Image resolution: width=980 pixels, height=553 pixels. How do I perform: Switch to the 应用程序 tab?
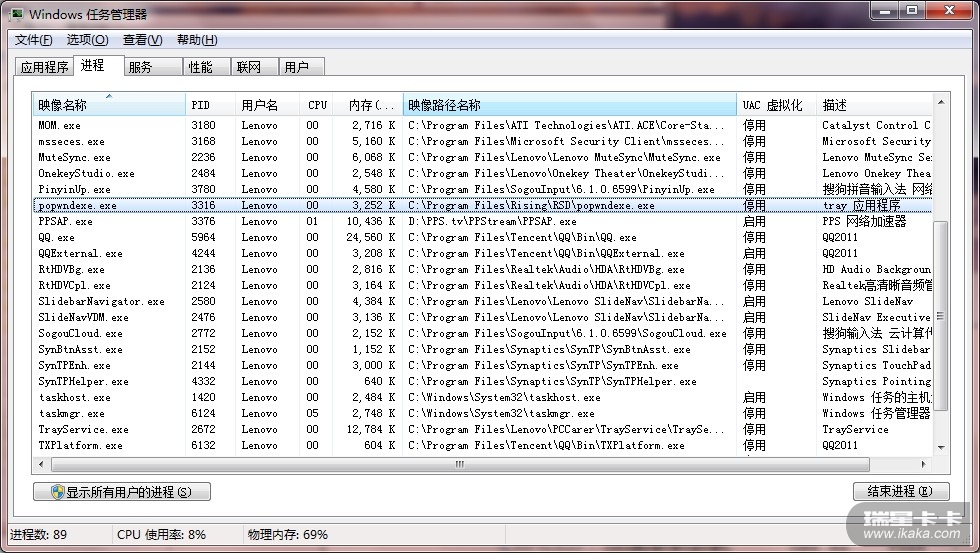click(44, 67)
